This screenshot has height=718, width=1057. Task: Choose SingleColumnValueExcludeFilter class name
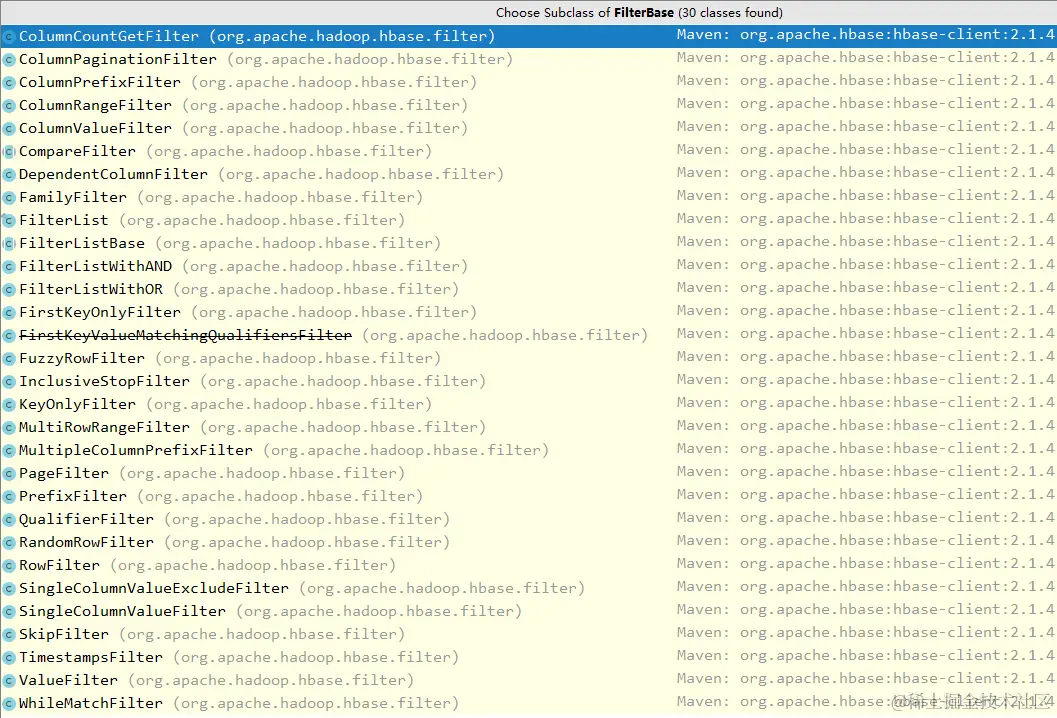[x=154, y=589]
